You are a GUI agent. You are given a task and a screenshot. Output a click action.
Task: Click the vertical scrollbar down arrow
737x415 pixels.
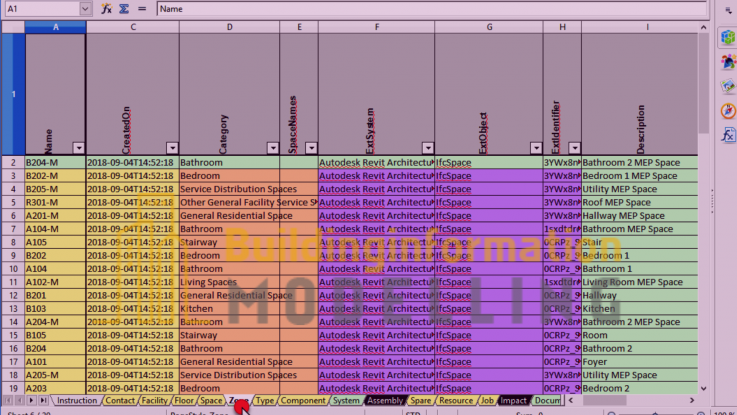tap(703, 389)
